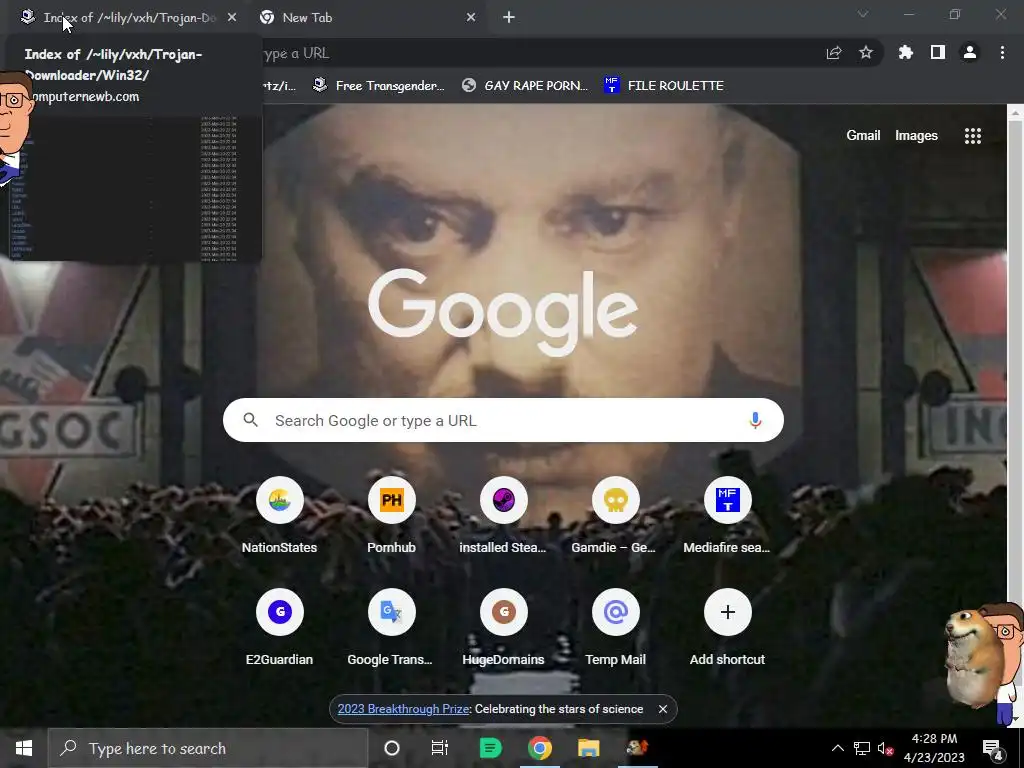The image size is (1024, 768).
Task: Open the Mediafire sea... shortcut
Action: point(728,516)
